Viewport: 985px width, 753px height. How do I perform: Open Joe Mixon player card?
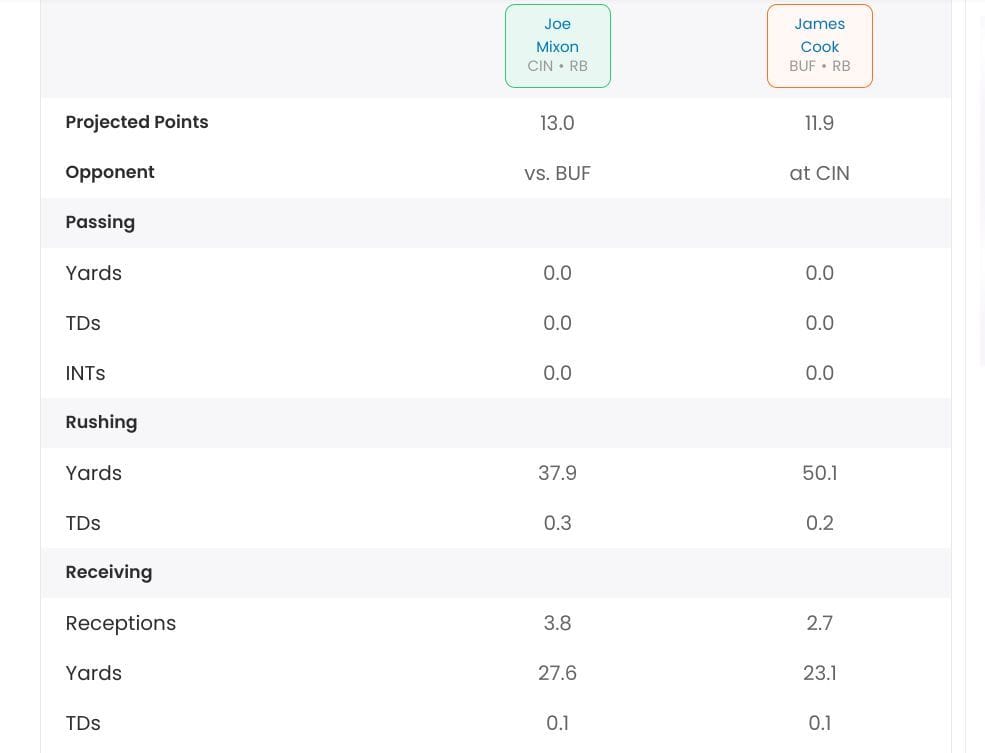(557, 46)
